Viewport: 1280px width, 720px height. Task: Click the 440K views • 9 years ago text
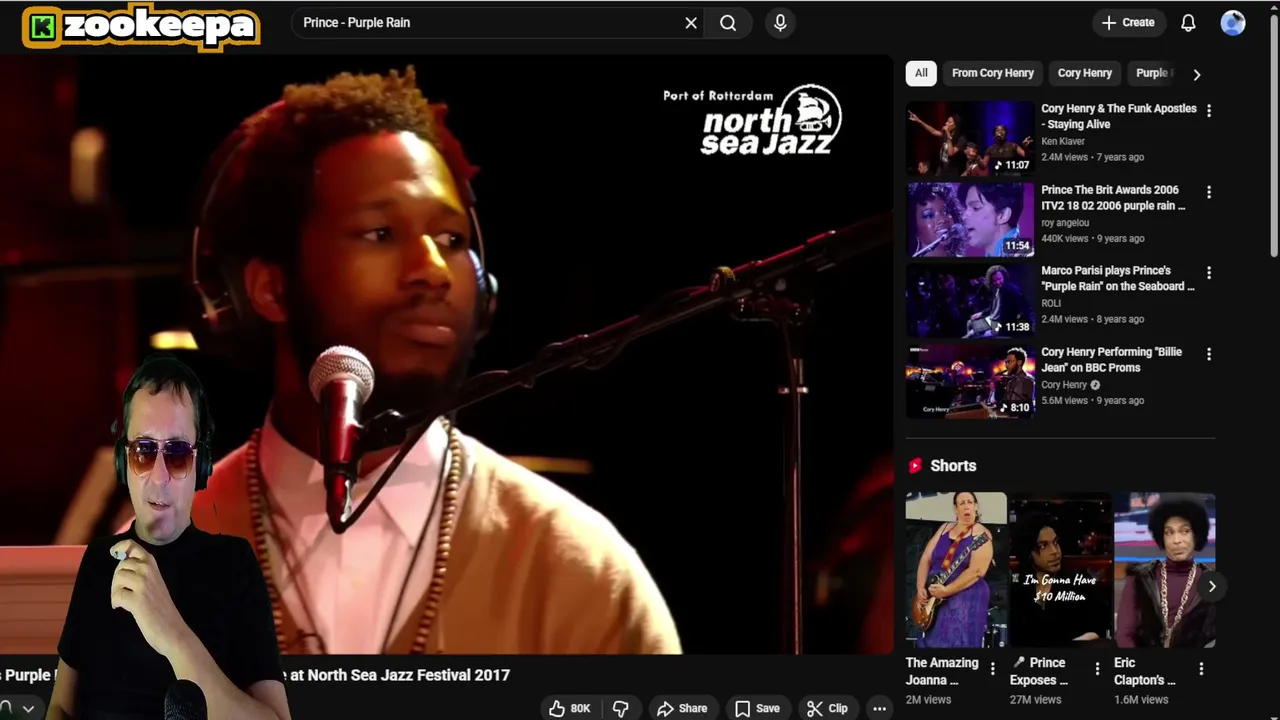[1092, 238]
